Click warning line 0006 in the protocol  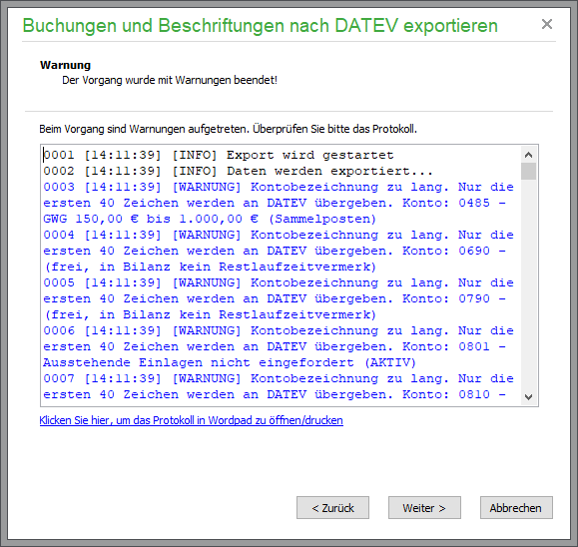pyautogui.click(x=279, y=331)
